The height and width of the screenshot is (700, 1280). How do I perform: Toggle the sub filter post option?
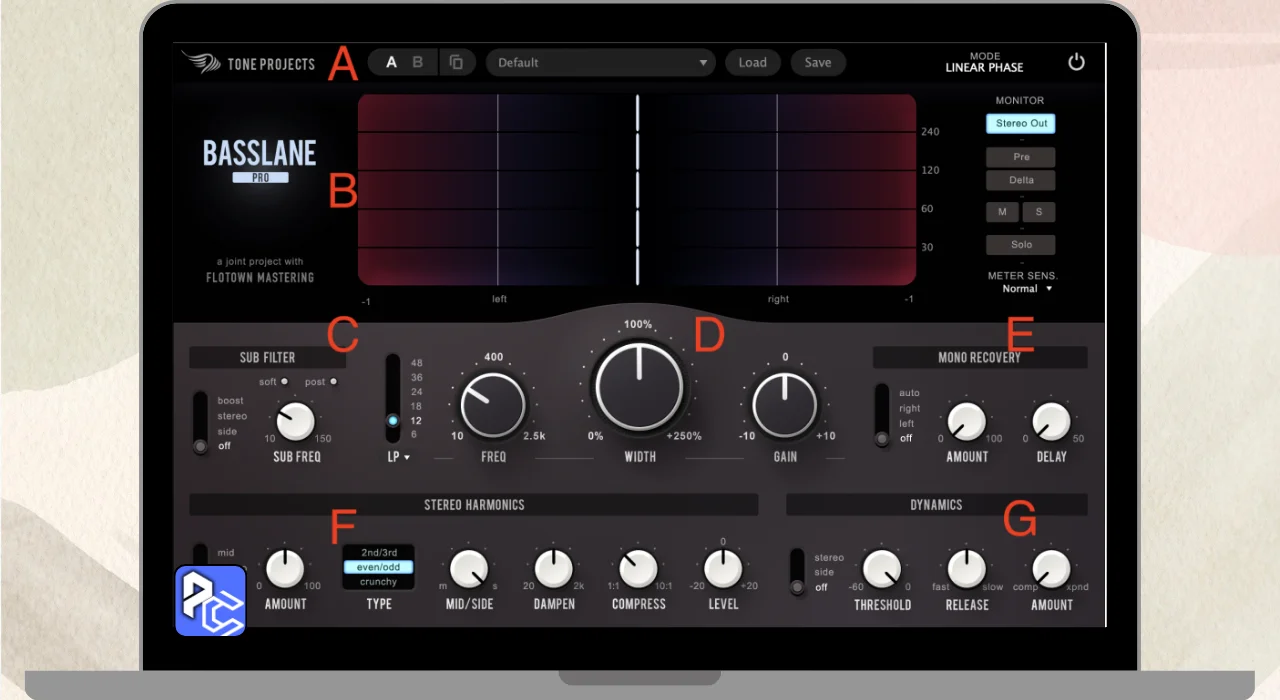(x=333, y=382)
